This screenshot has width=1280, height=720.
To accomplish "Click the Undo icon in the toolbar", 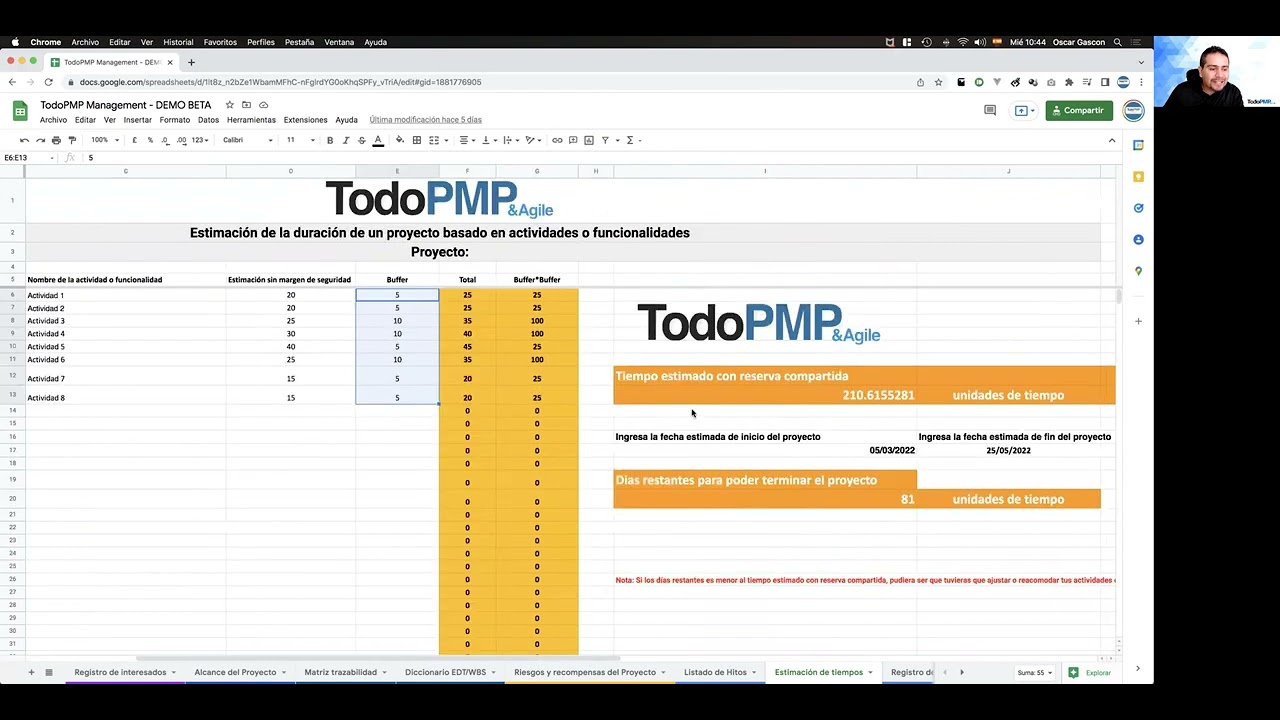I will click(x=24, y=140).
